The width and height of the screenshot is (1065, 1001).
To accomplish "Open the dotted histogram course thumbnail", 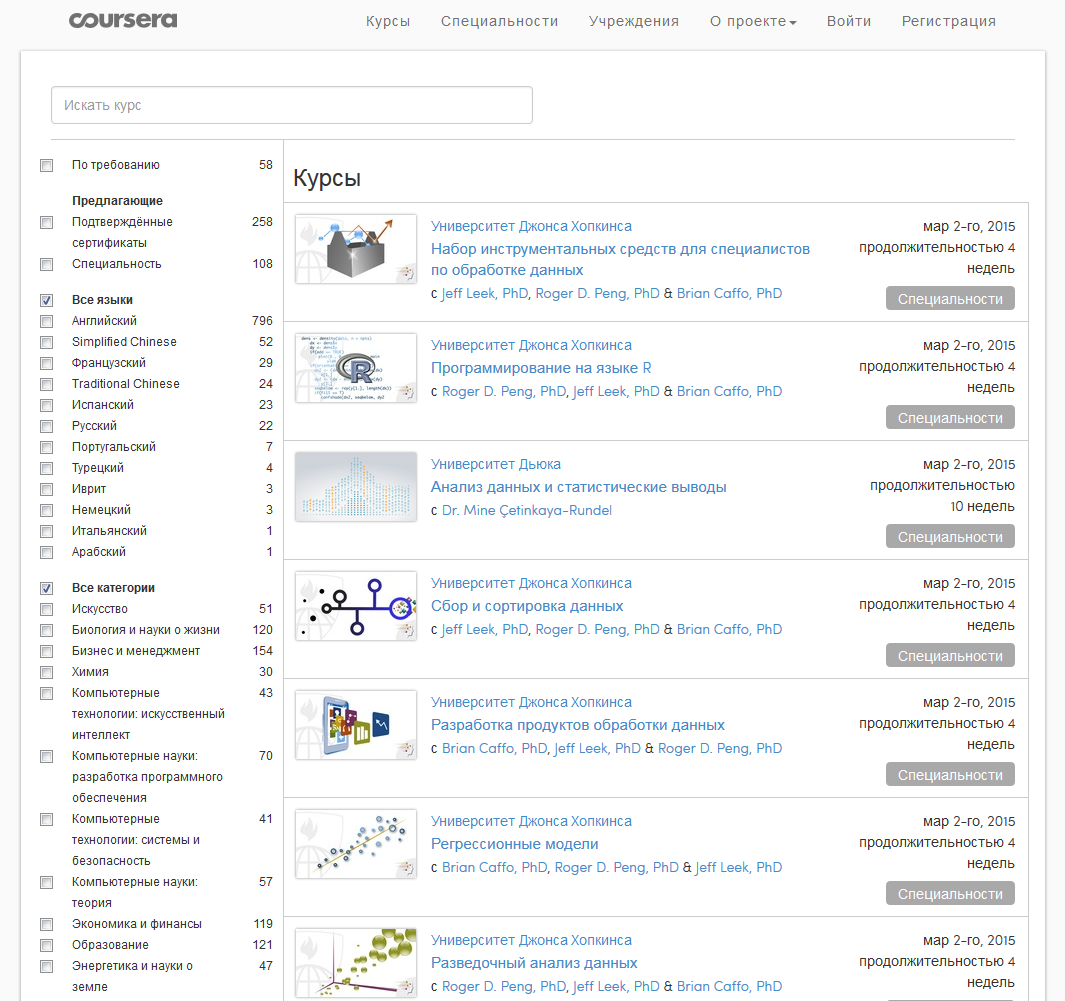I will tap(356, 487).
